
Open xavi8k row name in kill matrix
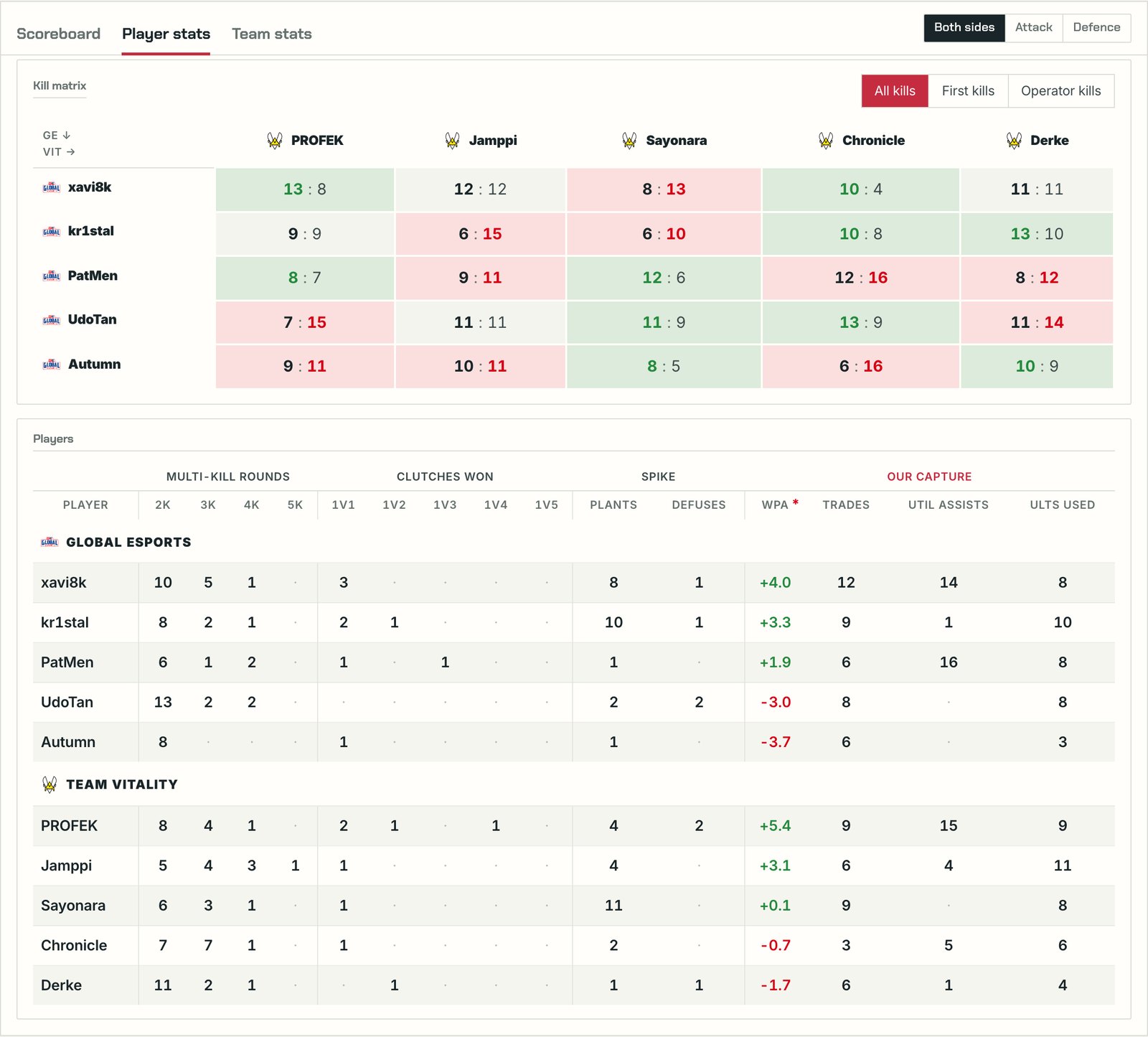[x=90, y=187]
